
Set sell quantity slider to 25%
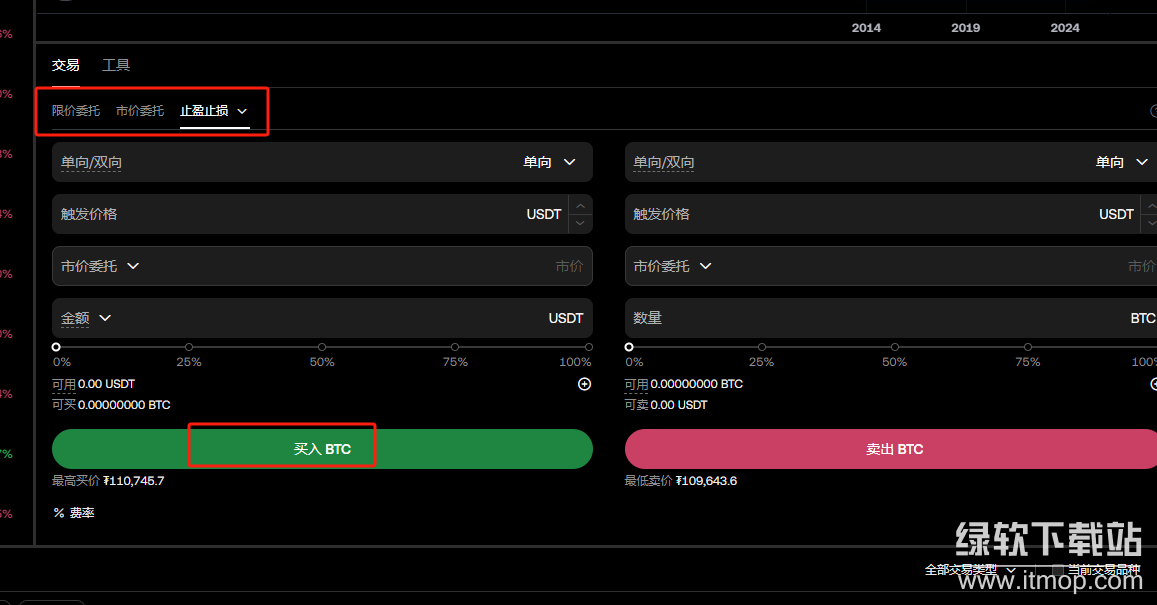click(x=762, y=347)
